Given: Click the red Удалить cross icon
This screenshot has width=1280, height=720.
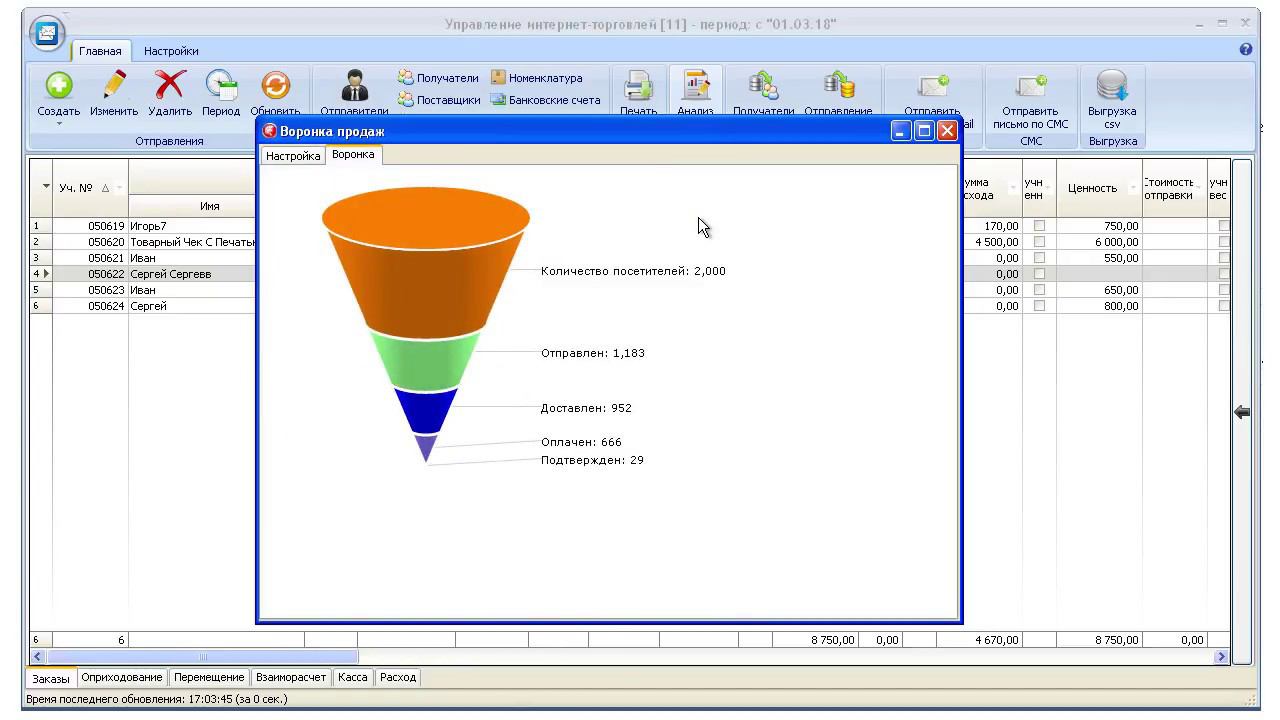Looking at the screenshot, I should tap(170, 85).
